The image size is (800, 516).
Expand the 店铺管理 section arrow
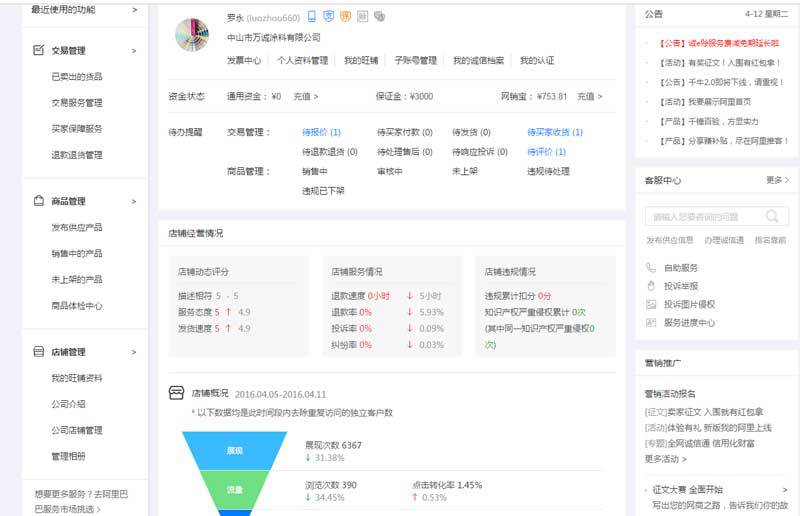coord(134,352)
